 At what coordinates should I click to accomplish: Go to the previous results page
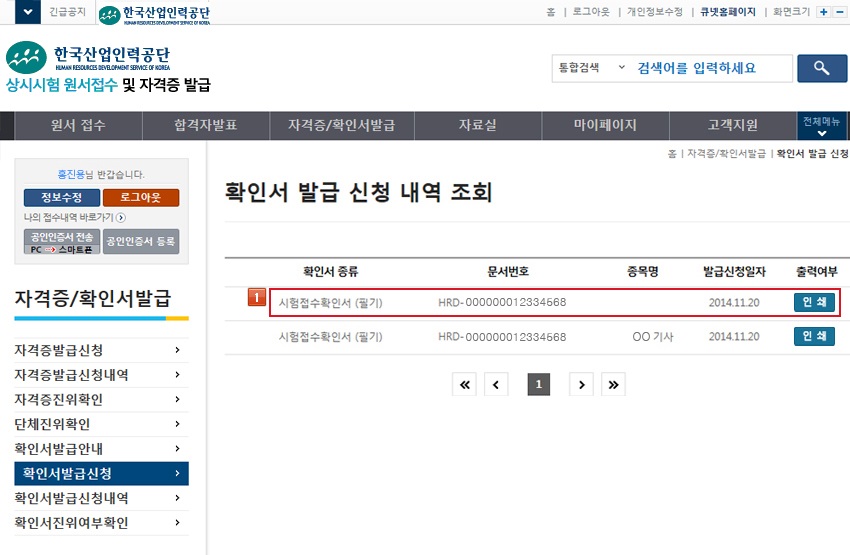[x=497, y=384]
